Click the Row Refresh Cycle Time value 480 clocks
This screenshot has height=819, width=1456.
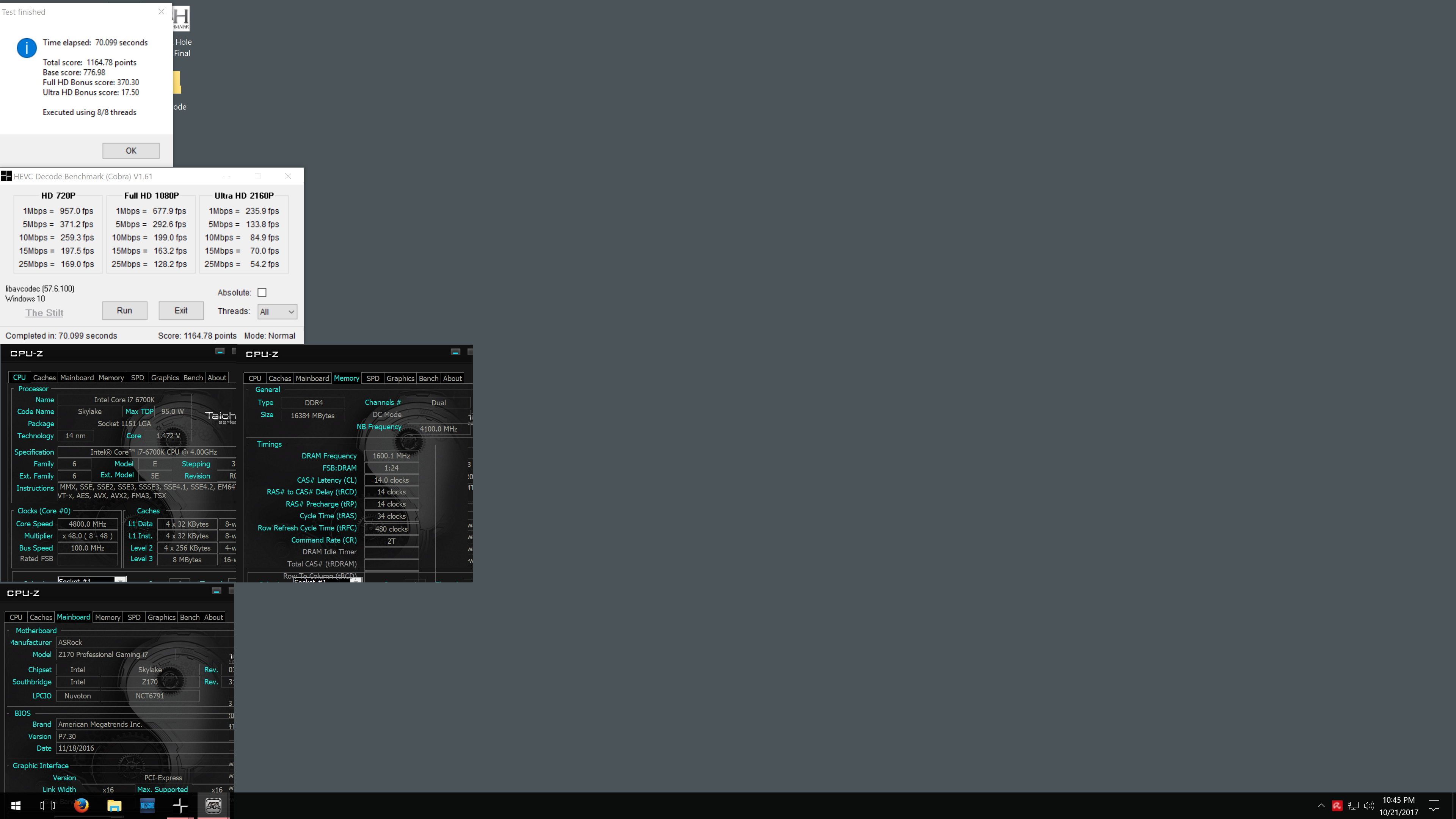[x=391, y=529]
